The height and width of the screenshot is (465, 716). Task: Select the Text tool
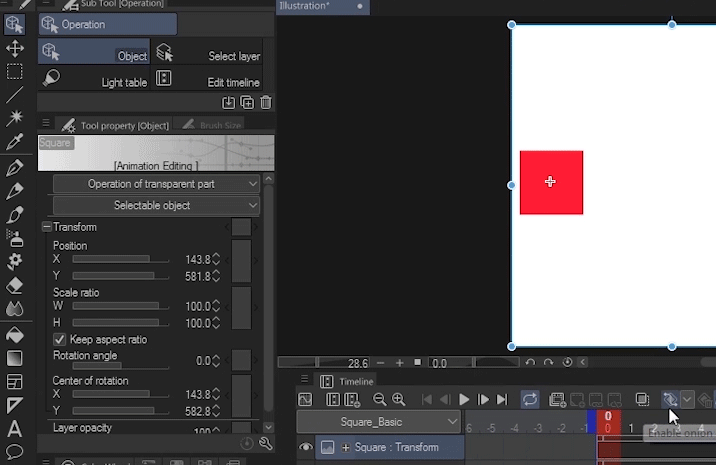coord(15,429)
